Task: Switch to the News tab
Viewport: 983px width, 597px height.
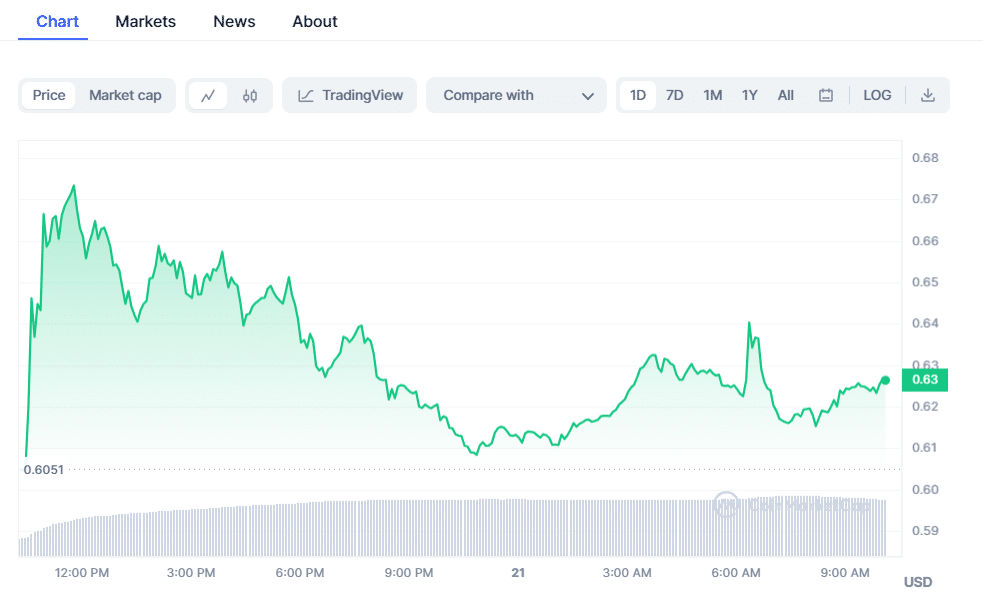Action: pyautogui.click(x=234, y=21)
